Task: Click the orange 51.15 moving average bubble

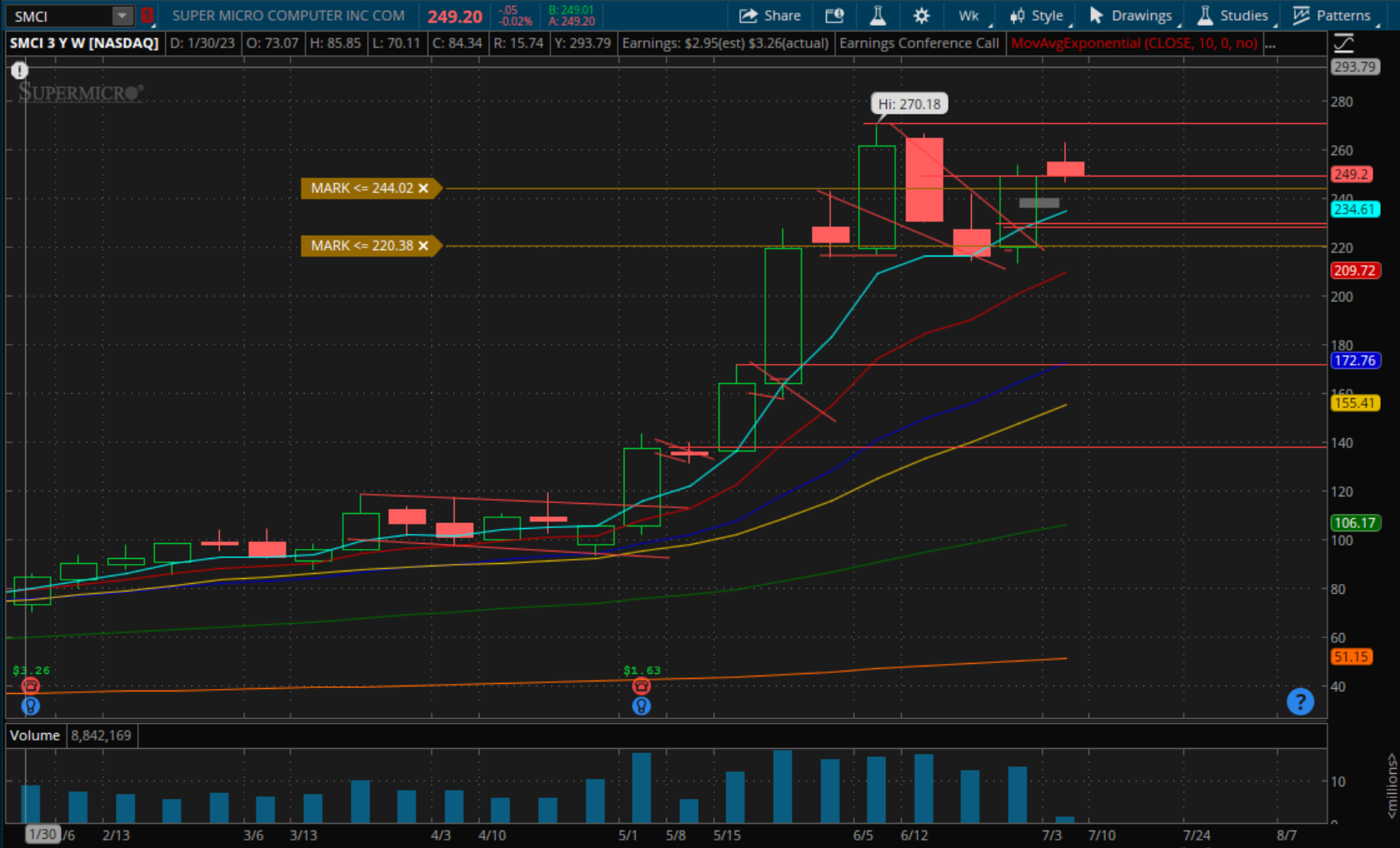Action: [x=1351, y=657]
